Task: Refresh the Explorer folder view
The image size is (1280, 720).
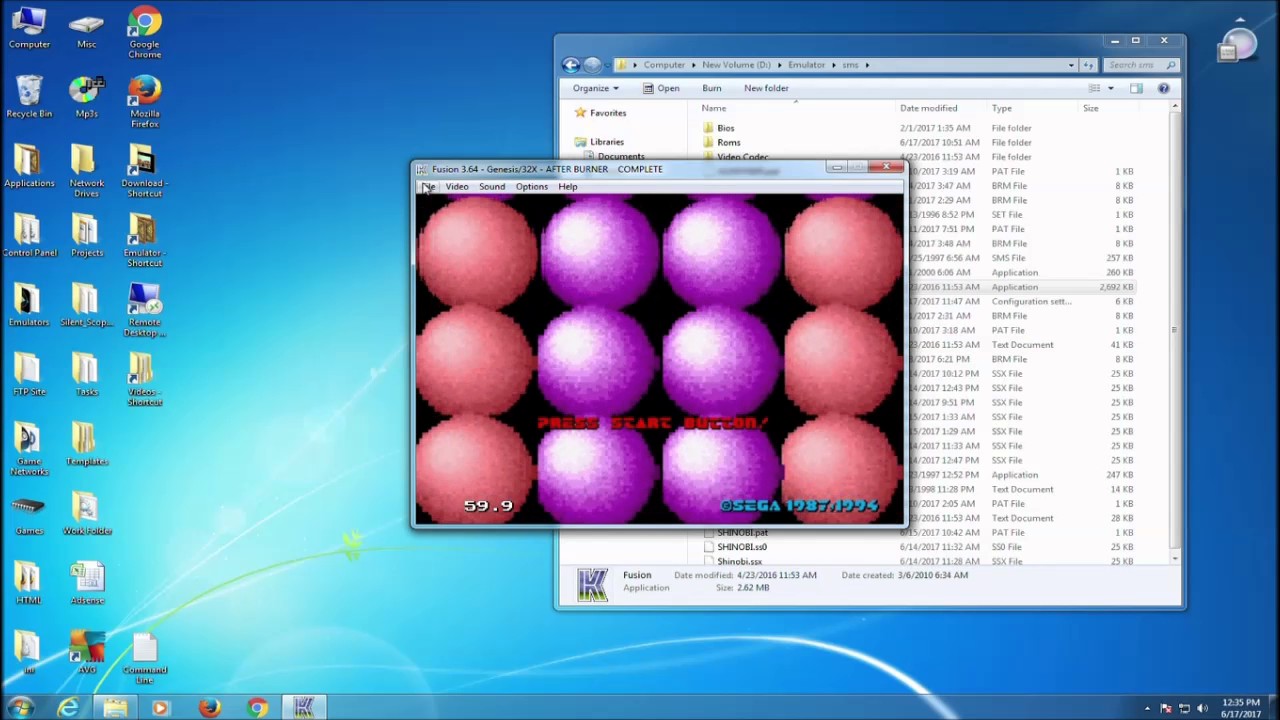Action: click(x=1088, y=65)
